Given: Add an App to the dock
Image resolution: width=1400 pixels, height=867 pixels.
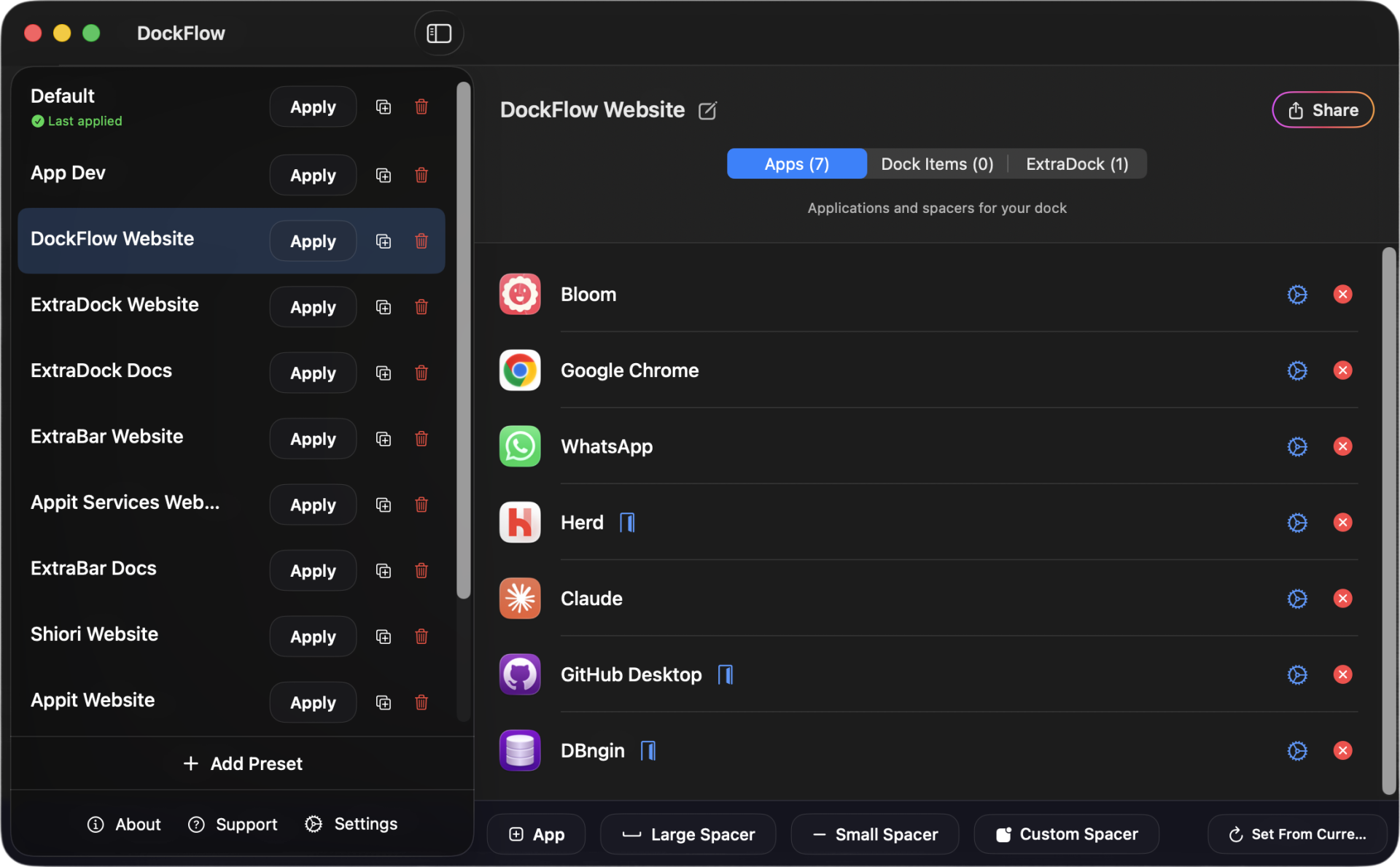Looking at the screenshot, I should [x=536, y=834].
